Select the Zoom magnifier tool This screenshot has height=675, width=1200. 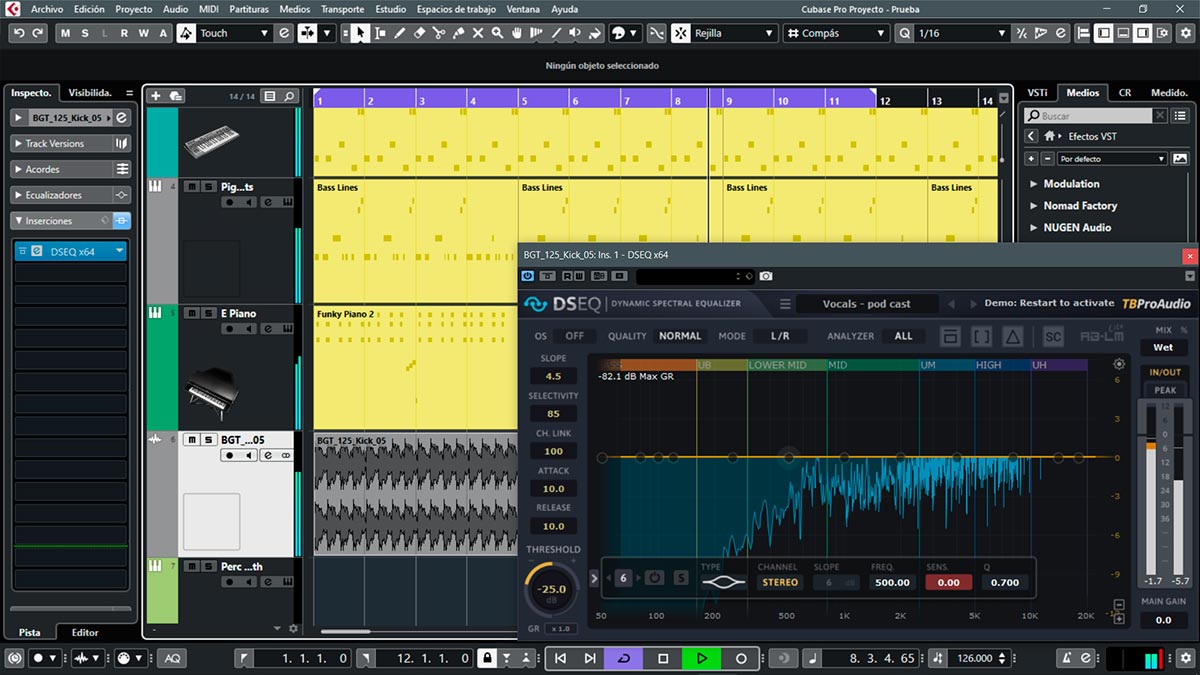tap(497, 33)
